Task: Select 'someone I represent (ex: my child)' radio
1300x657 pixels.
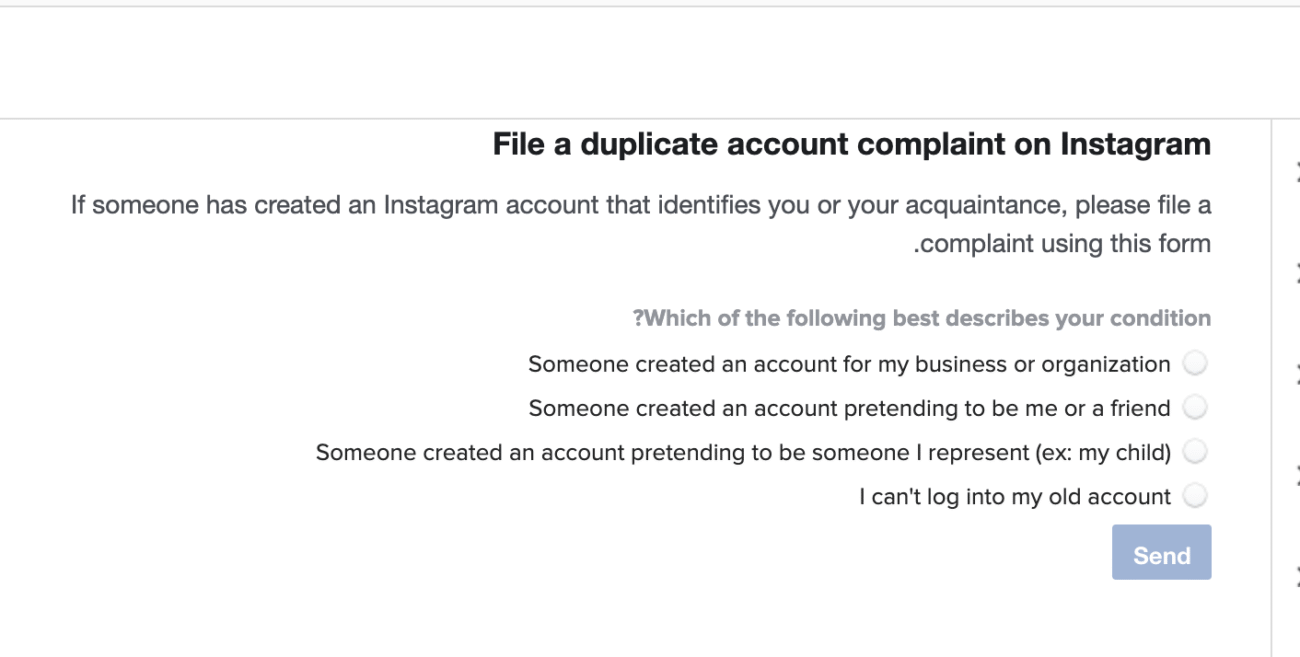Action: (x=1194, y=452)
